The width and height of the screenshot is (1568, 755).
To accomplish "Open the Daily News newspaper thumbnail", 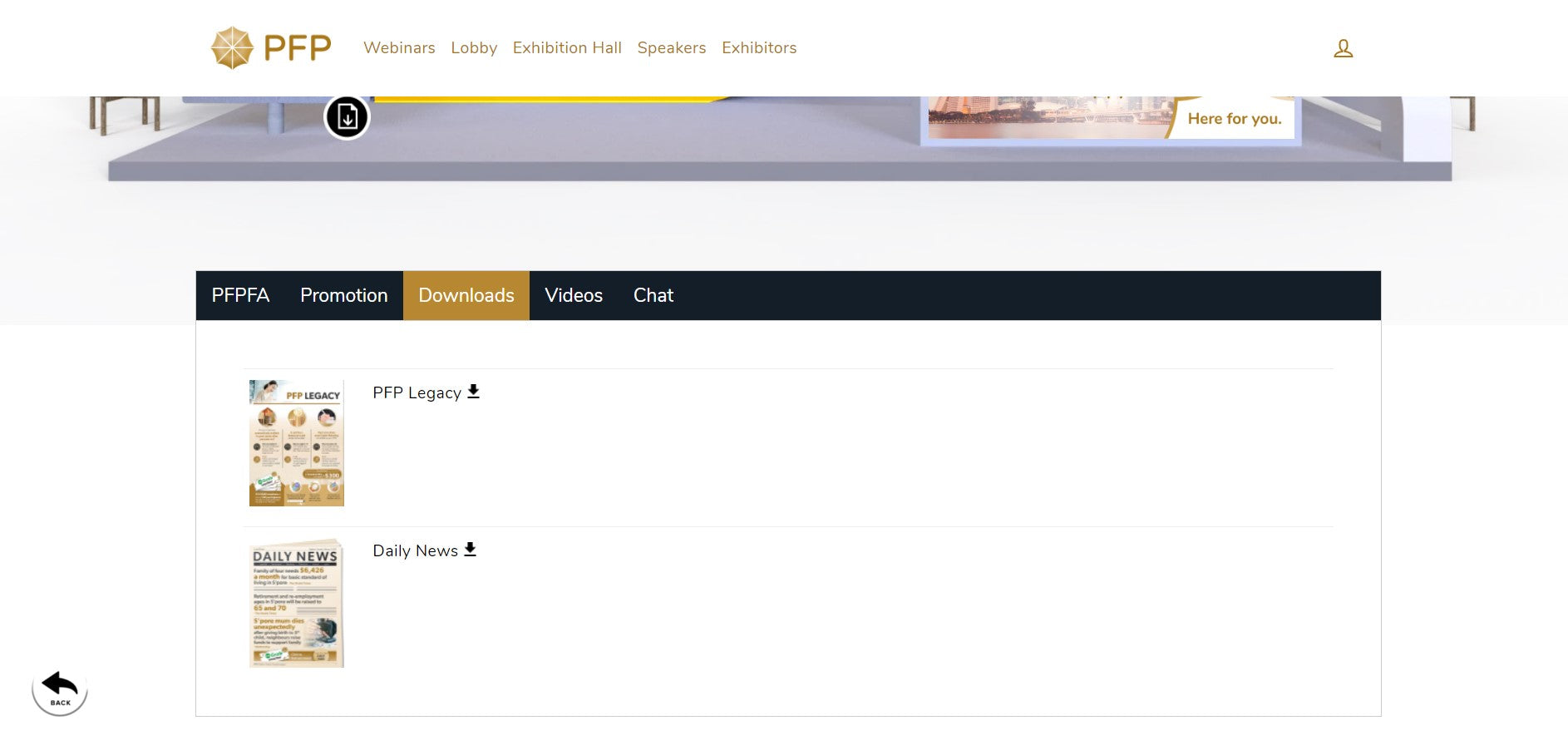I will (297, 604).
